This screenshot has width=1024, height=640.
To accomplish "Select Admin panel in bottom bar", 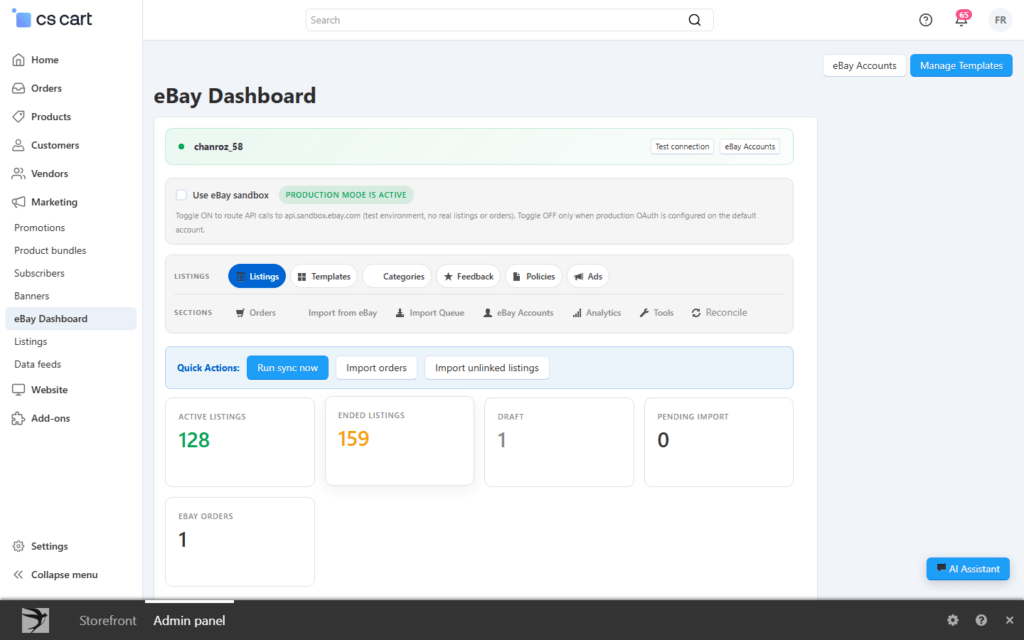I will pos(189,620).
